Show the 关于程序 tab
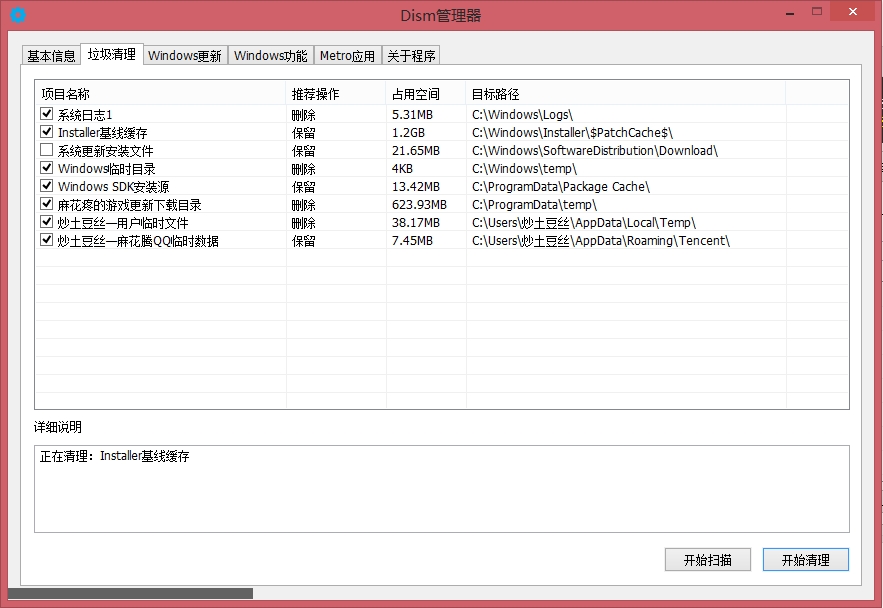This screenshot has height=608, width=883. [411, 56]
